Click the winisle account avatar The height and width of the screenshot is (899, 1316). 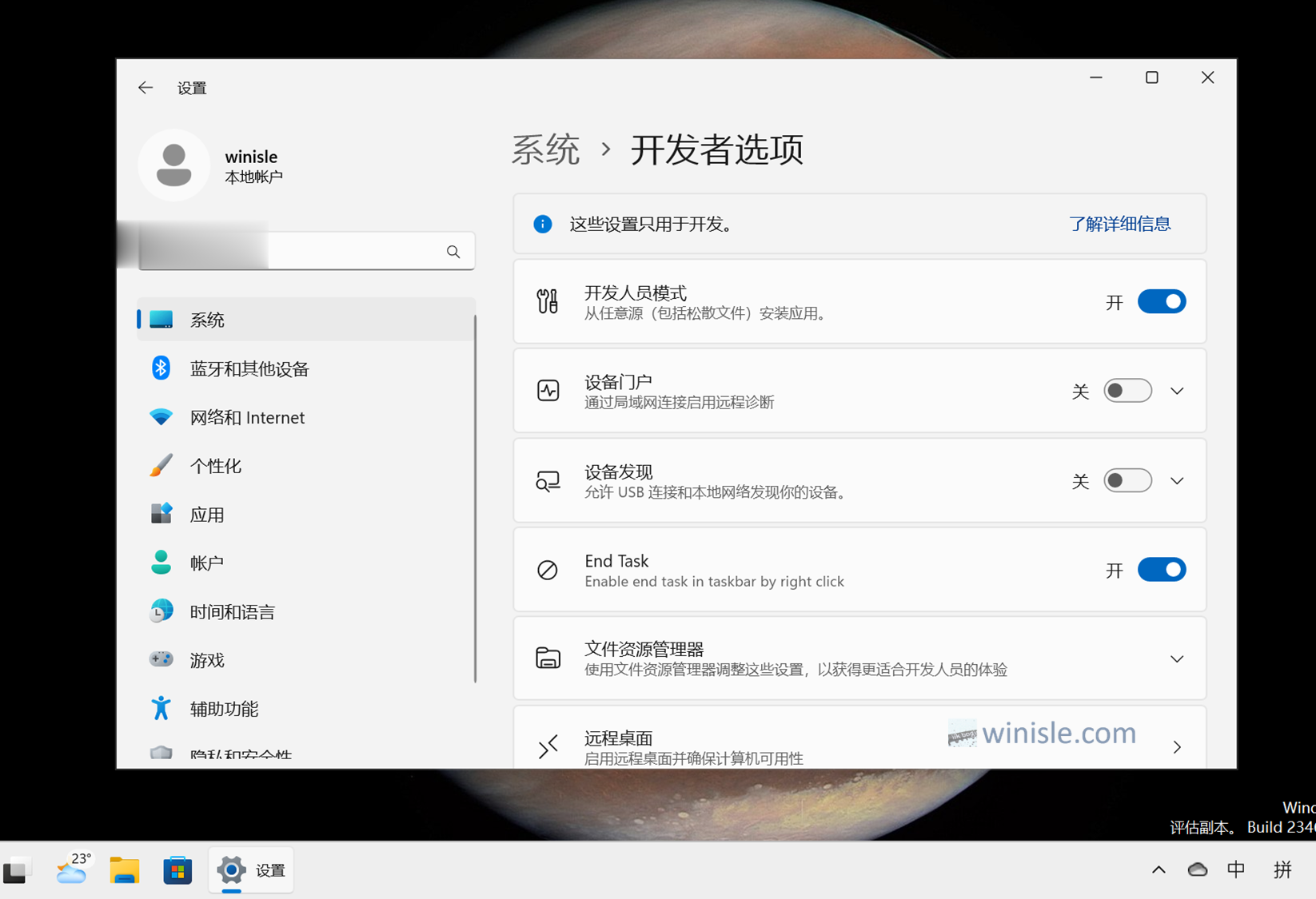click(173, 165)
